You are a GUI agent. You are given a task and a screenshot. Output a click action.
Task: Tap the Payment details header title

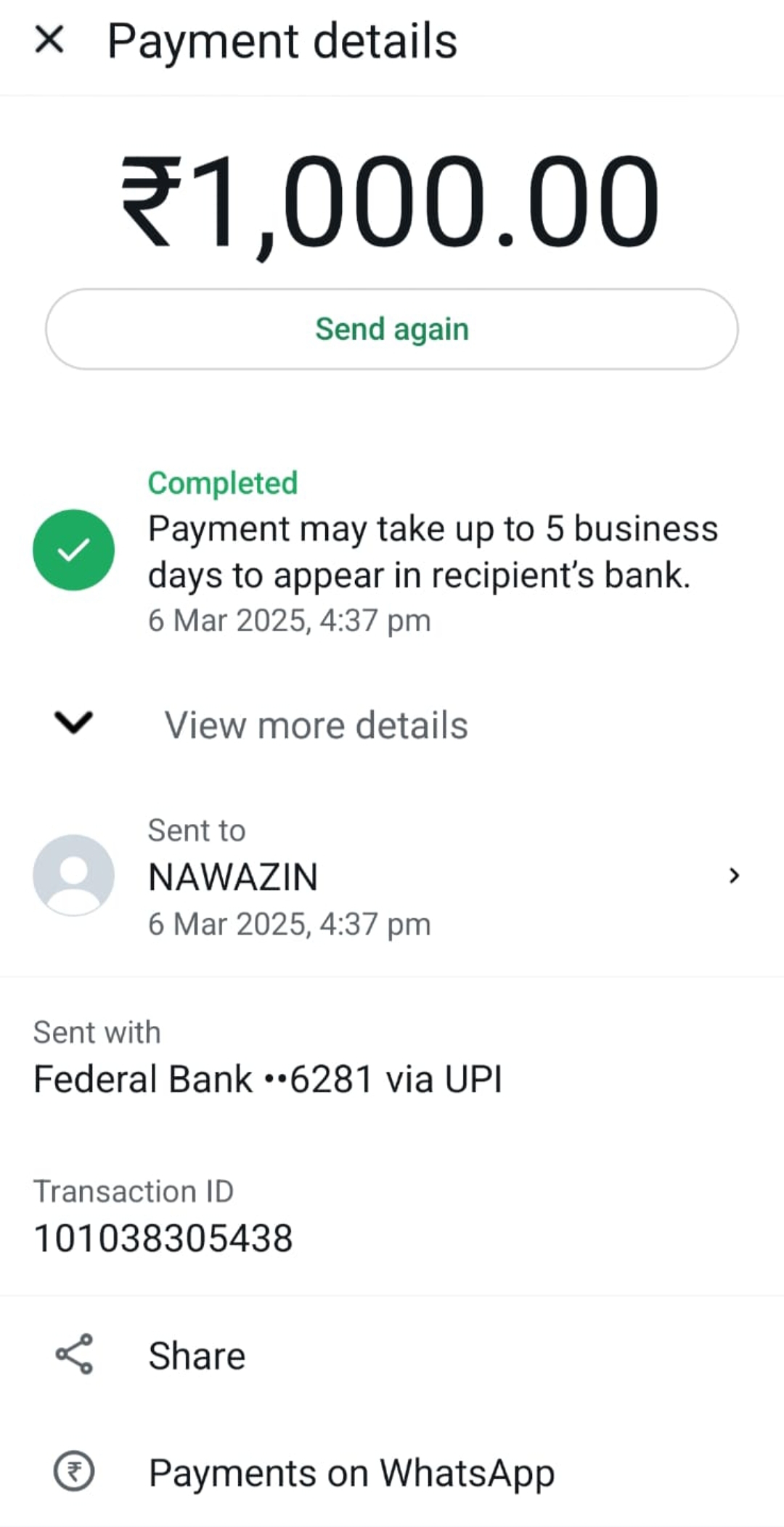282,41
